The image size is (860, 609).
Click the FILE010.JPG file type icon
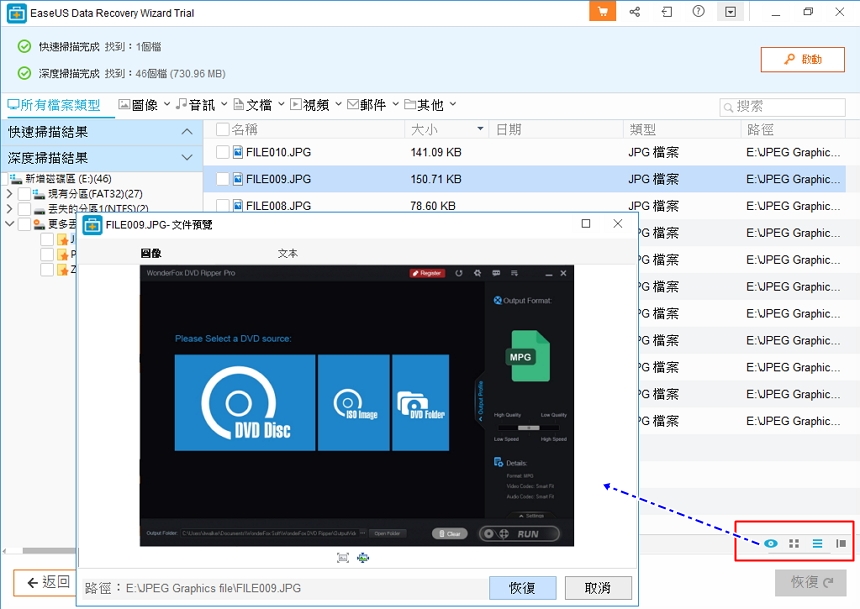[237, 152]
